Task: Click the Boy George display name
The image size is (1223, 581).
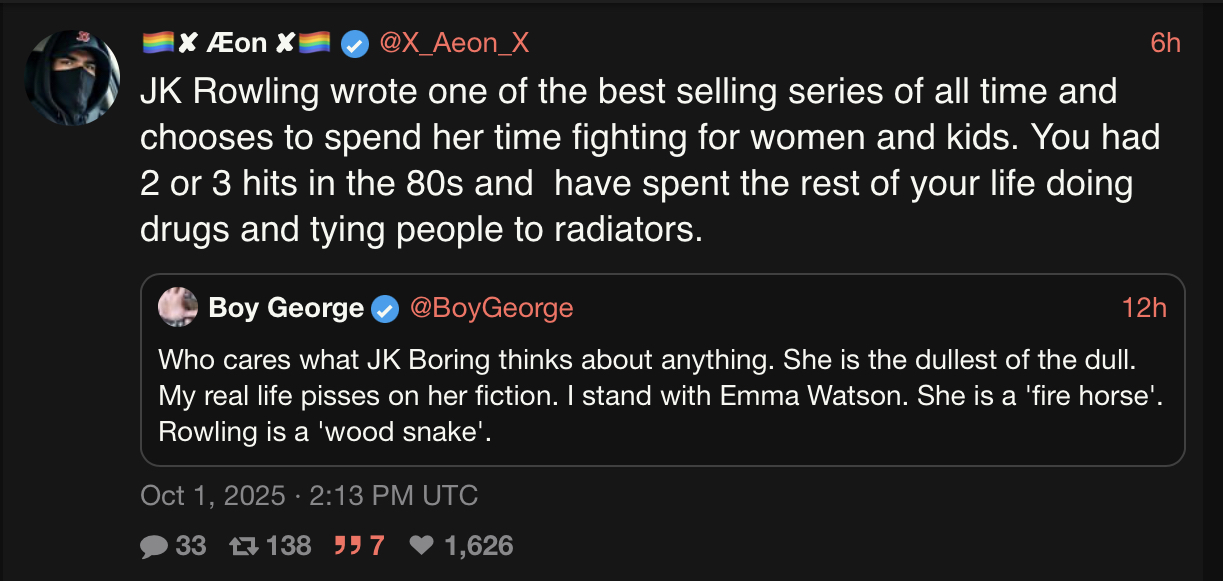Action: (x=286, y=308)
